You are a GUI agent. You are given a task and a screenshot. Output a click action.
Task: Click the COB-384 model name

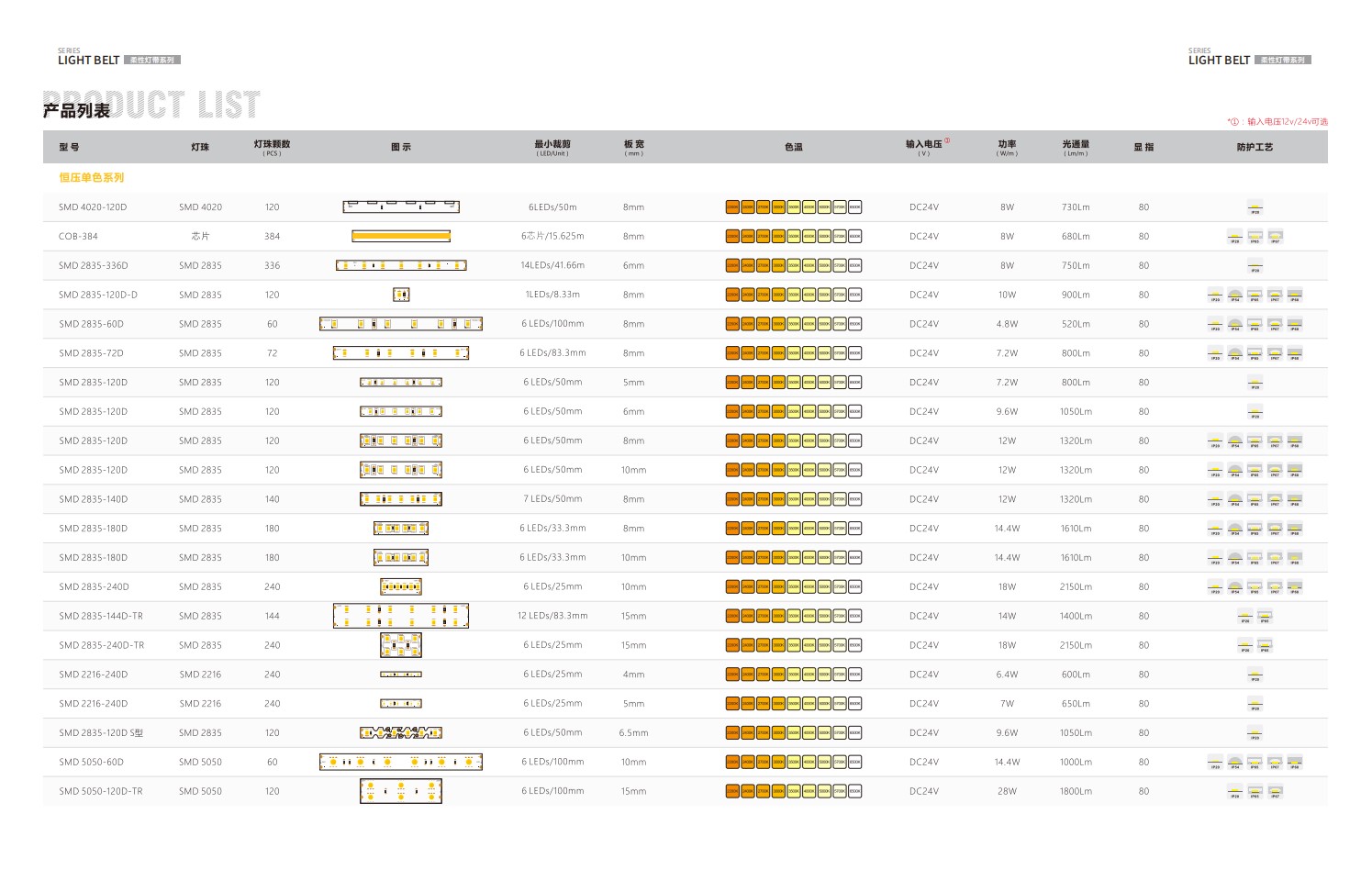(78, 236)
